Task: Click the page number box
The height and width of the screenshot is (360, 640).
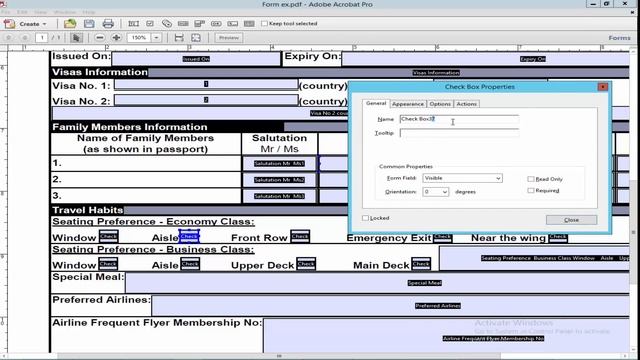Action: tap(42, 38)
